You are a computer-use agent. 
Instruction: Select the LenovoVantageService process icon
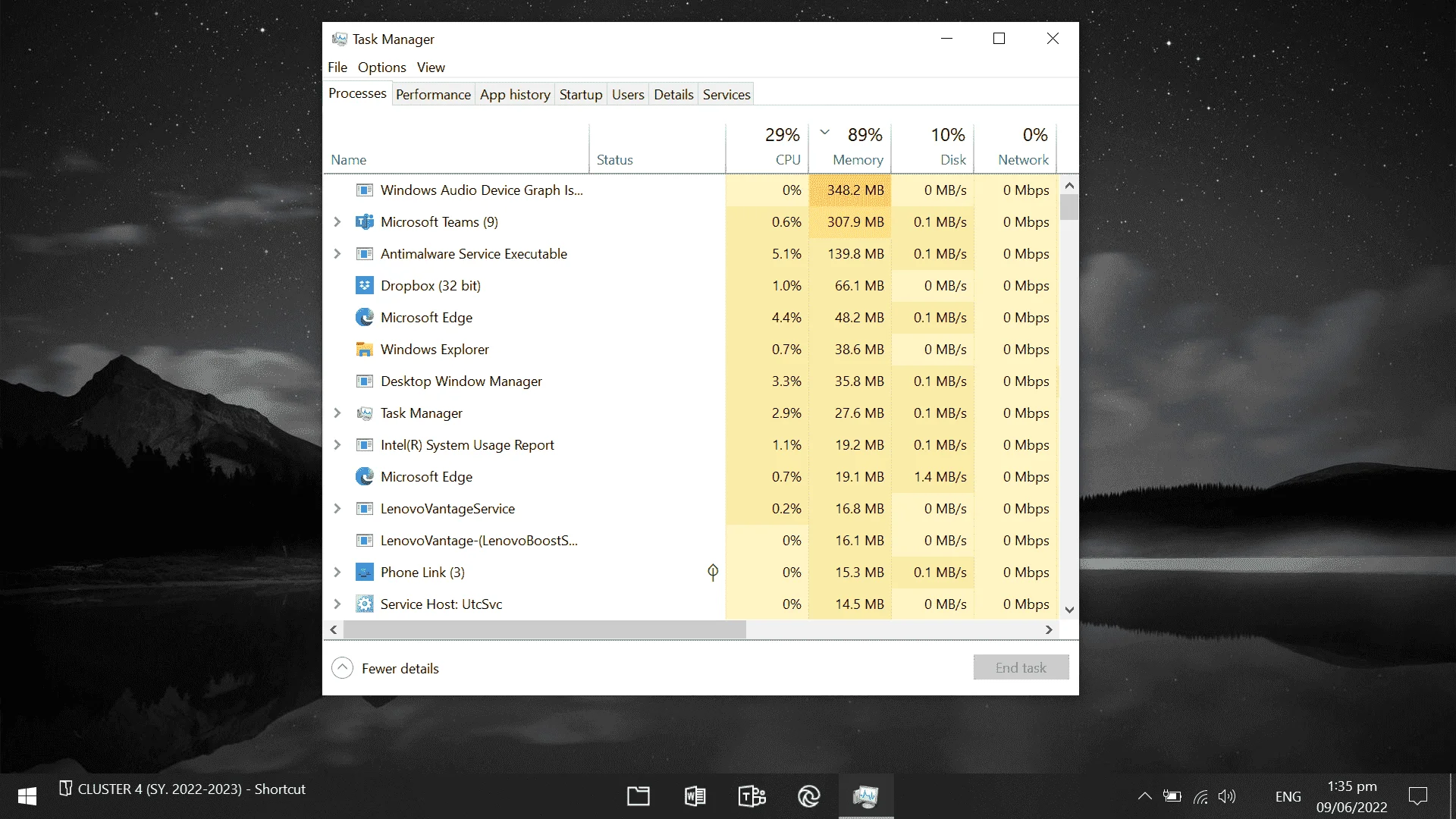[x=365, y=509]
